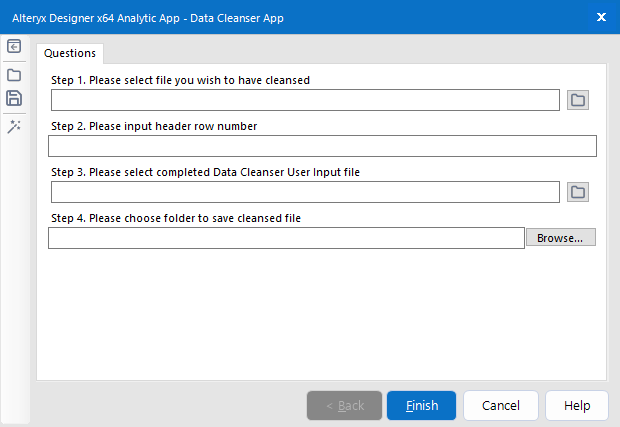Click the Finish button

(421, 405)
